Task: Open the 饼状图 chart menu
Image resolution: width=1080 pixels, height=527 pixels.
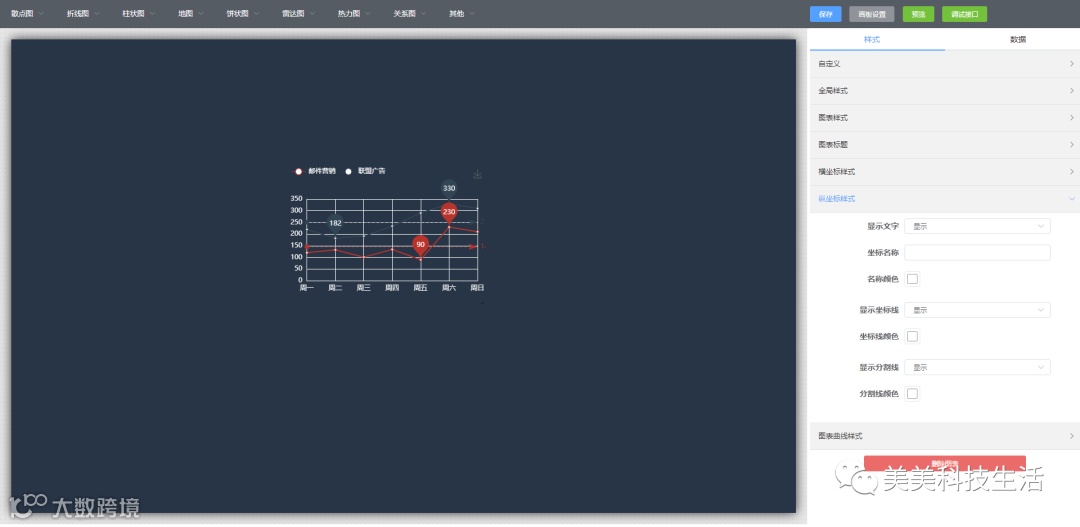Action: point(243,14)
